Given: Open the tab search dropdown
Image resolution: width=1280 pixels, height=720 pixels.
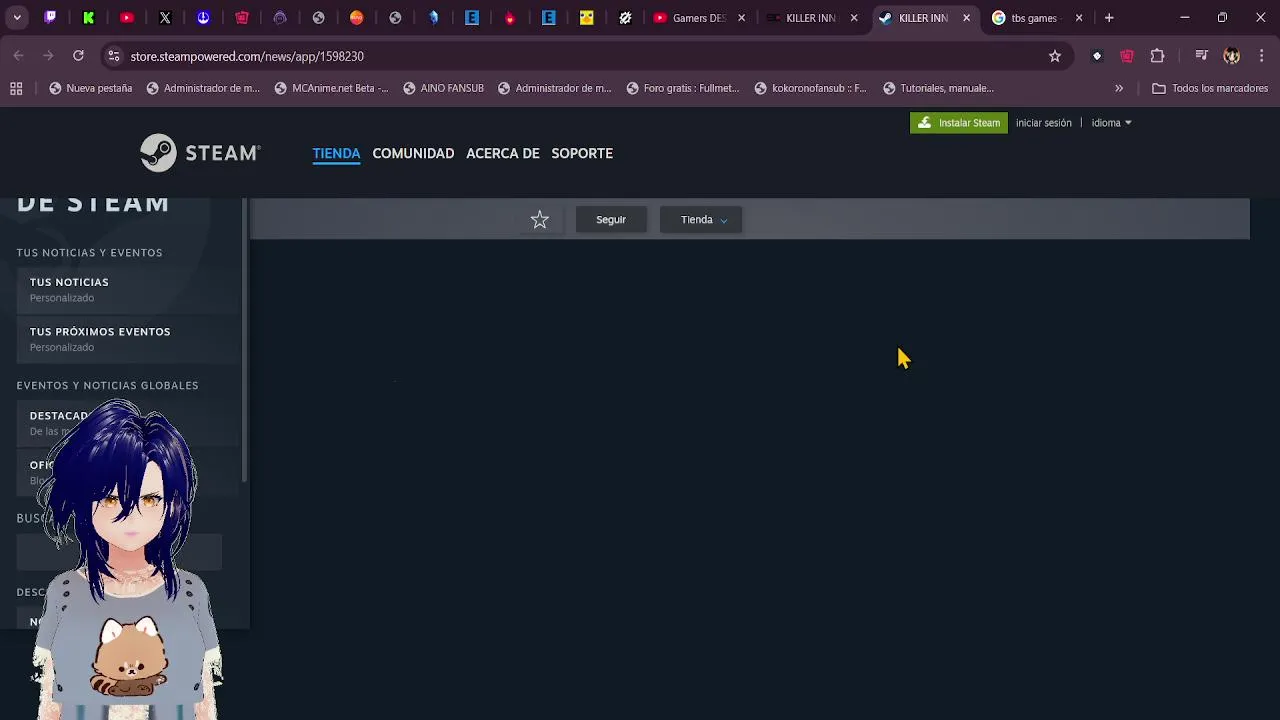Looking at the screenshot, I should 17,18.
